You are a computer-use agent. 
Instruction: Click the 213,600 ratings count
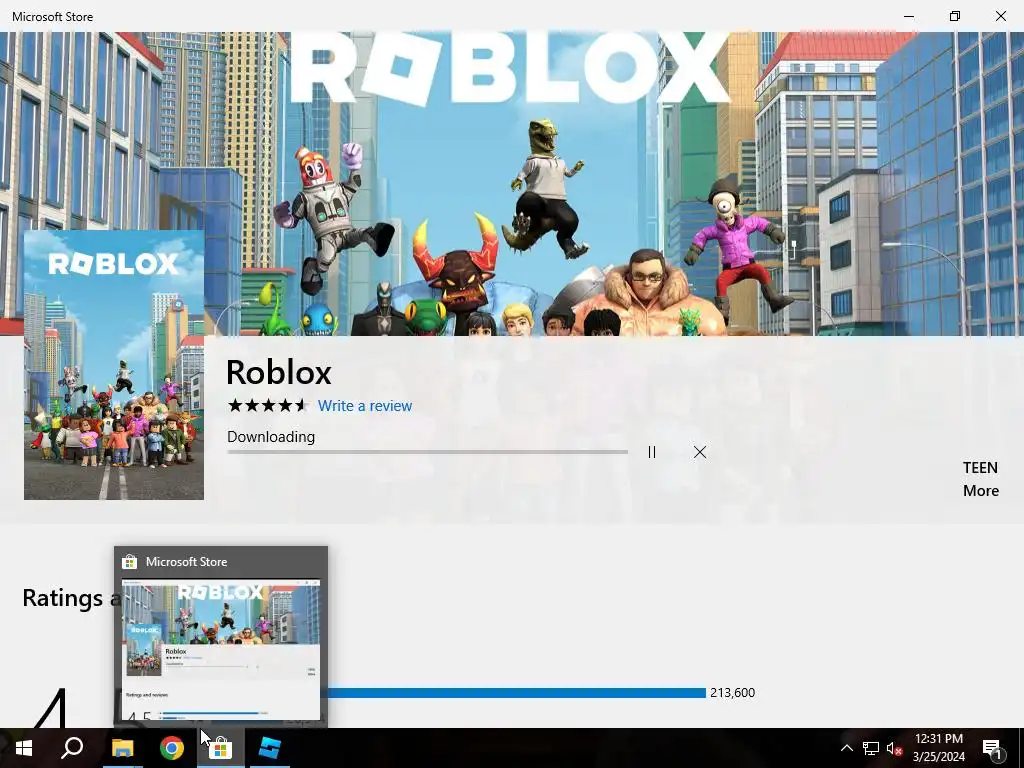tap(733, 693)
